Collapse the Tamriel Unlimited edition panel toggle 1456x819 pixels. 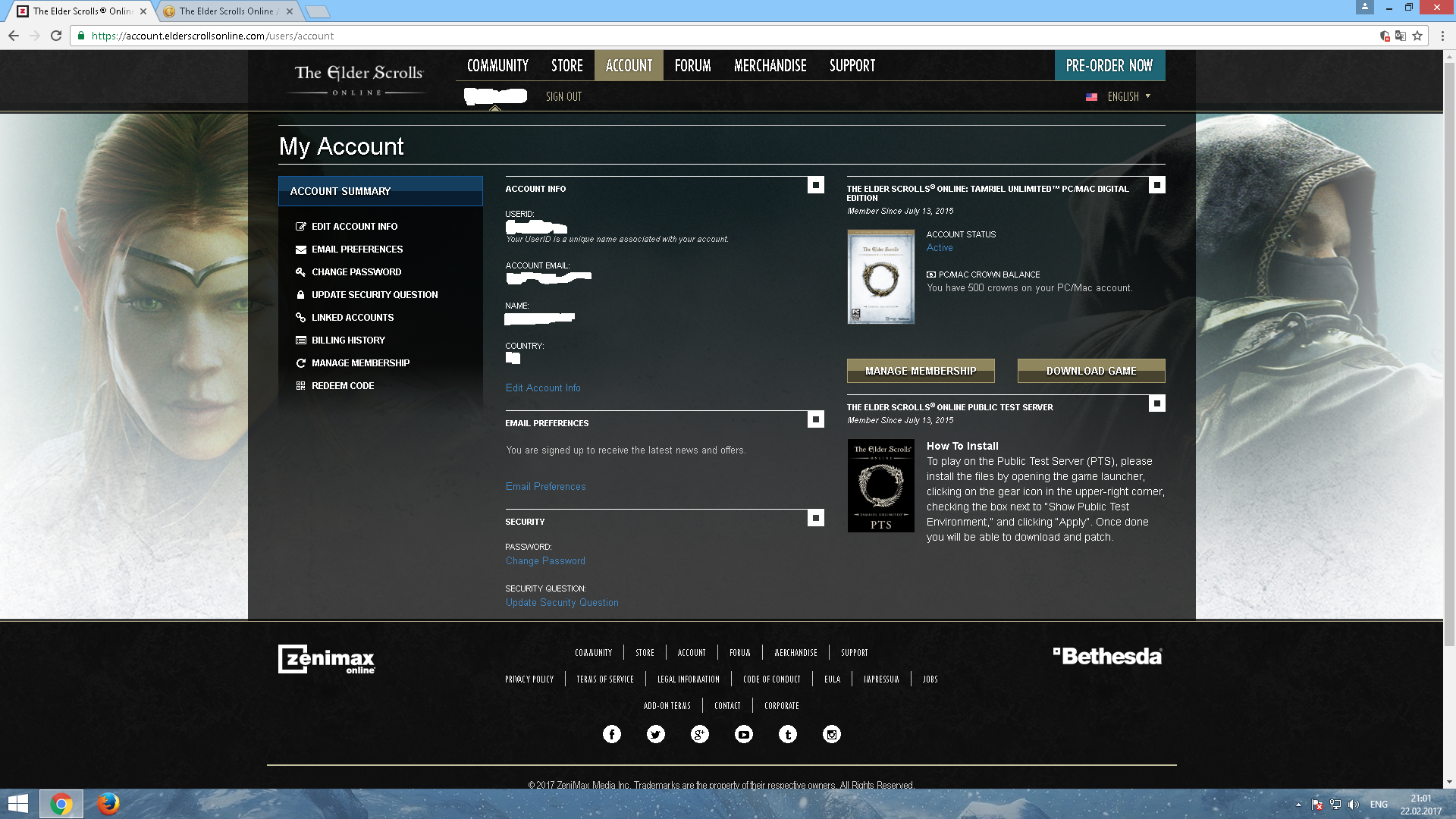pos(1157,185)
